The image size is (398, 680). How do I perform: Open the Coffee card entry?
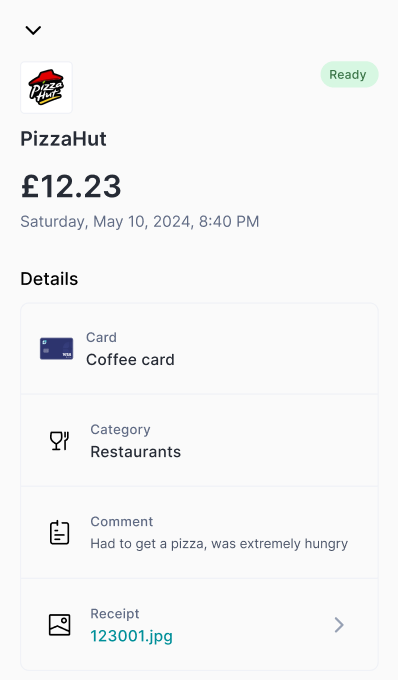click(x=199, y=349)
